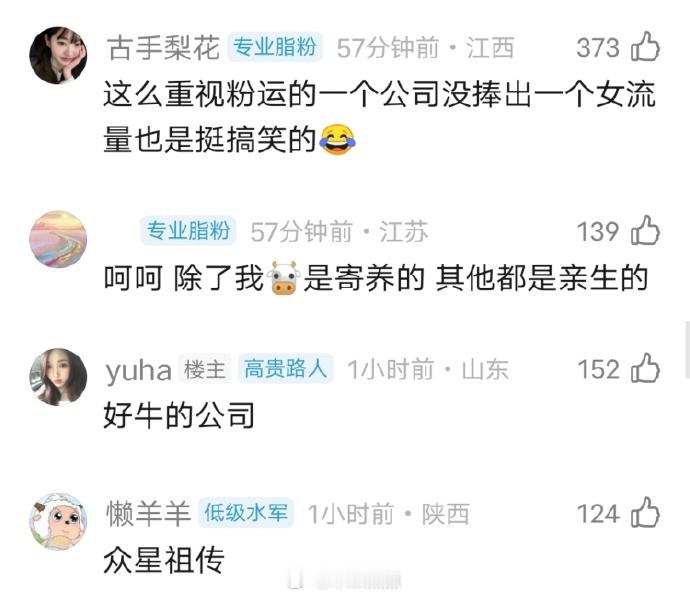This screenshot has height=597, width=690.
Task: Like the comment with 139 likes
Action: [x=645, y=231]
